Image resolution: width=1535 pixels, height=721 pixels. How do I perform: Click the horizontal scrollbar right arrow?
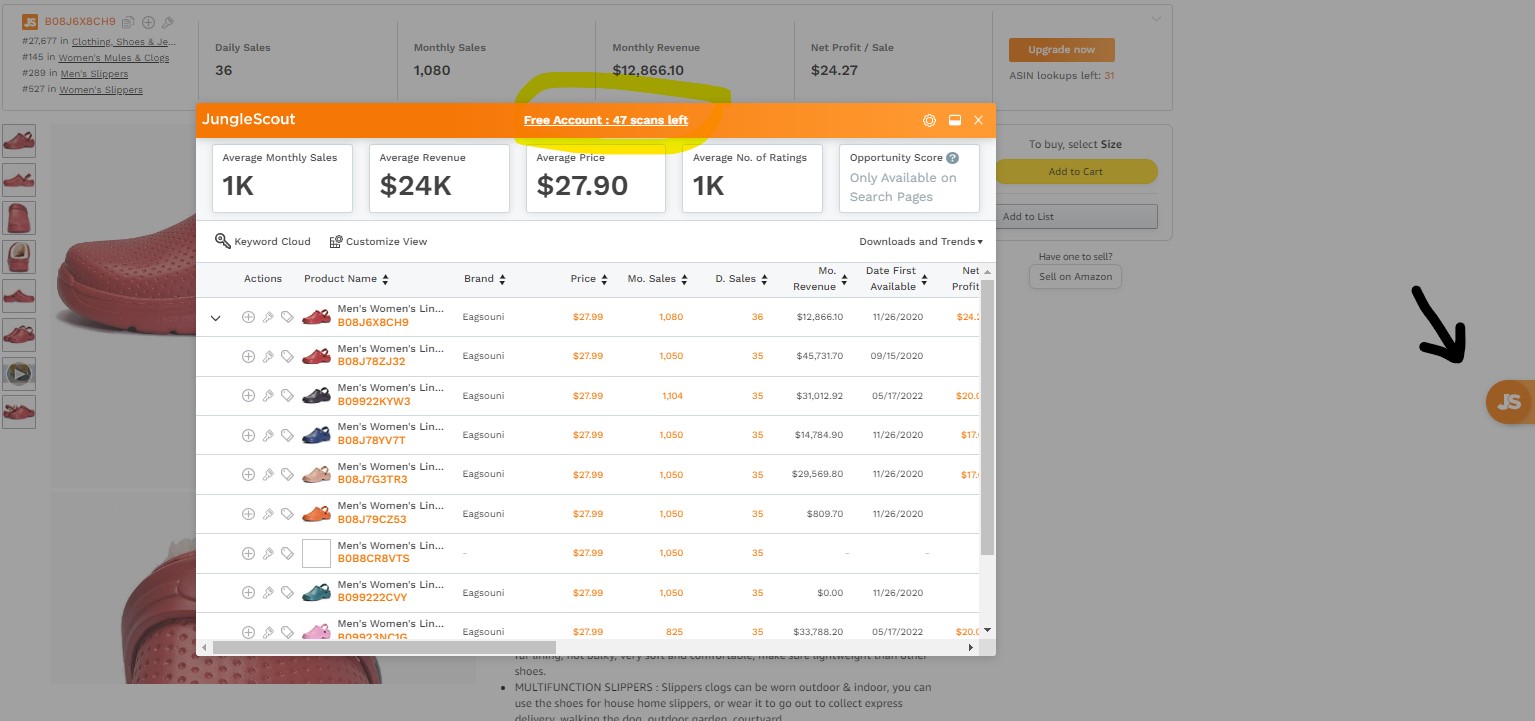(970, 648)
